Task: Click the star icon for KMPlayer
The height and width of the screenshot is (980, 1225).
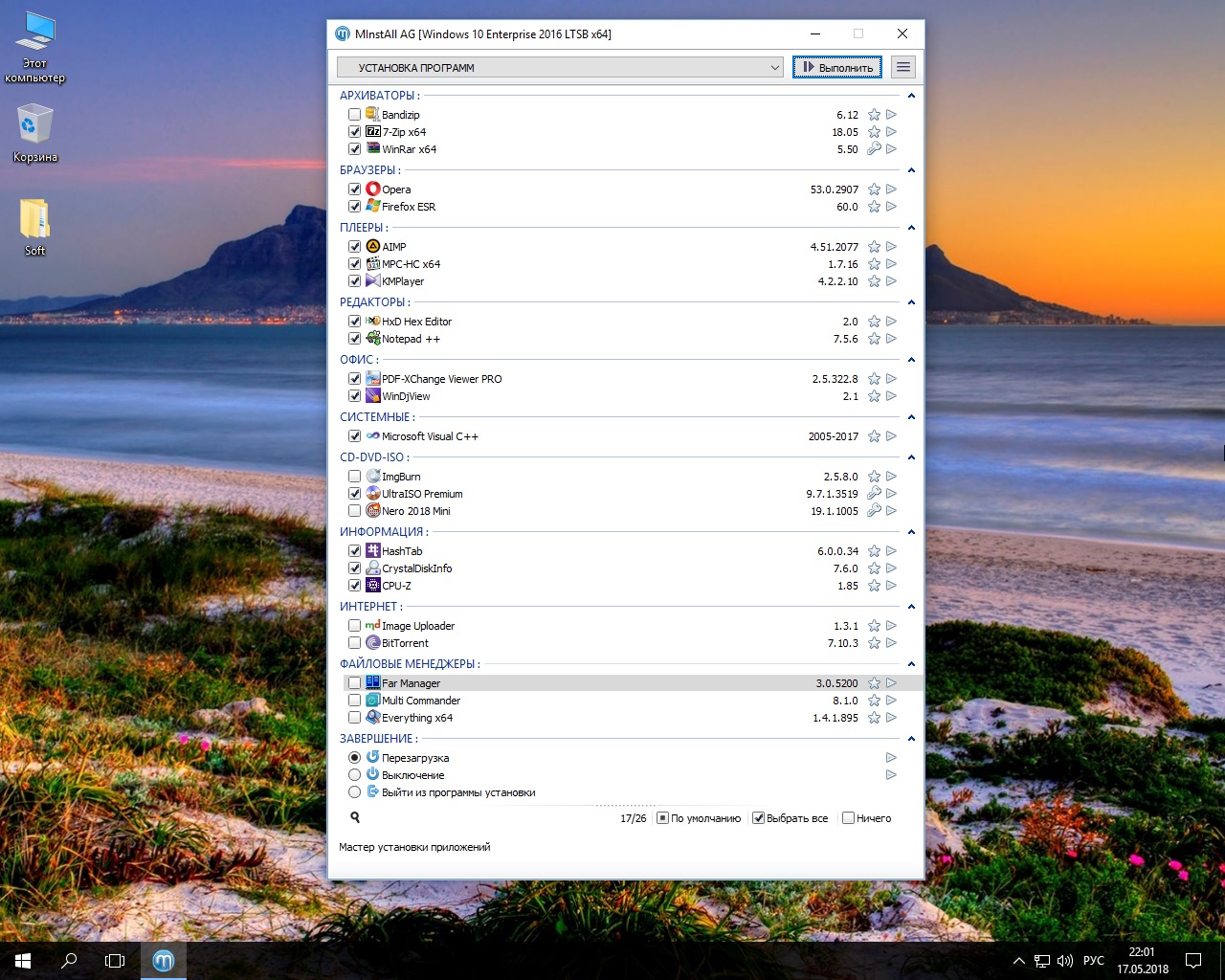Action: (874, 281)
